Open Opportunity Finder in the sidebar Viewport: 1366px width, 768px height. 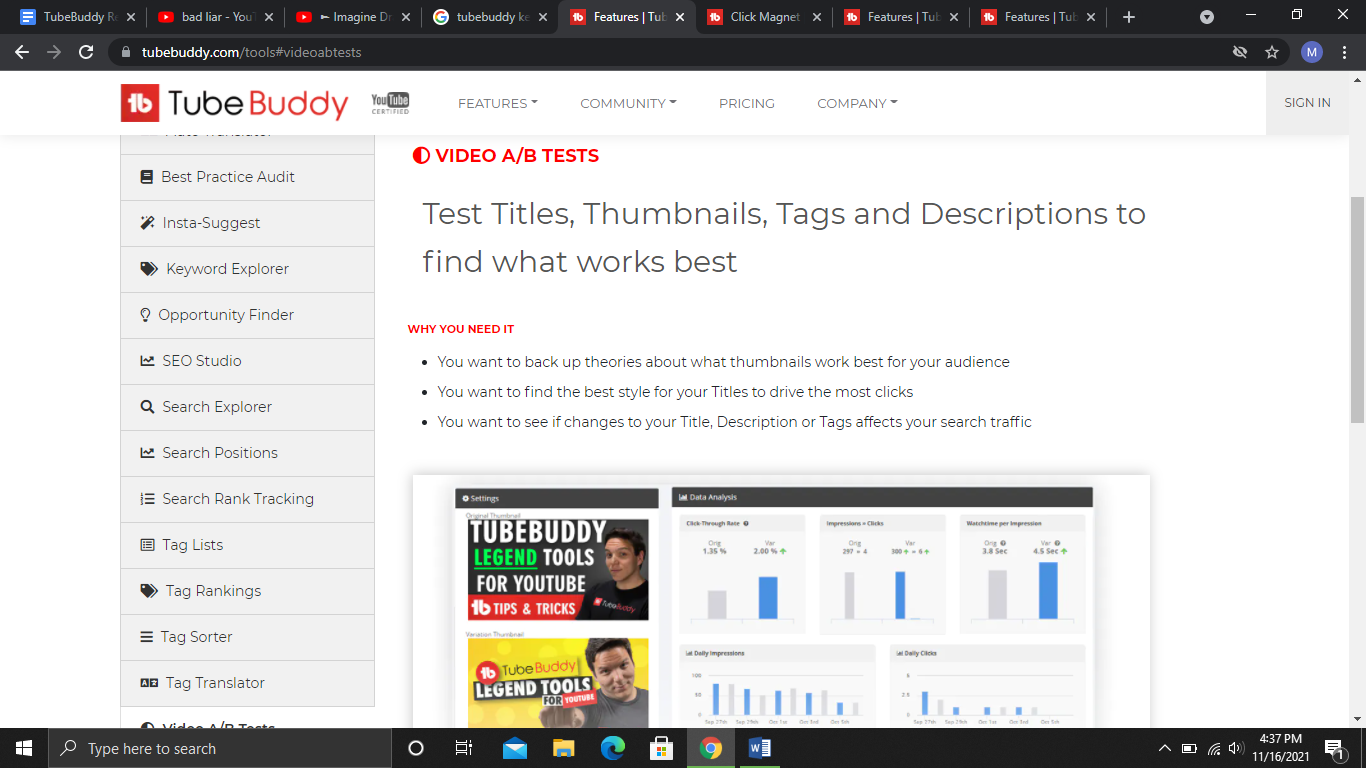pyautogui.click(x=247, y=315)
